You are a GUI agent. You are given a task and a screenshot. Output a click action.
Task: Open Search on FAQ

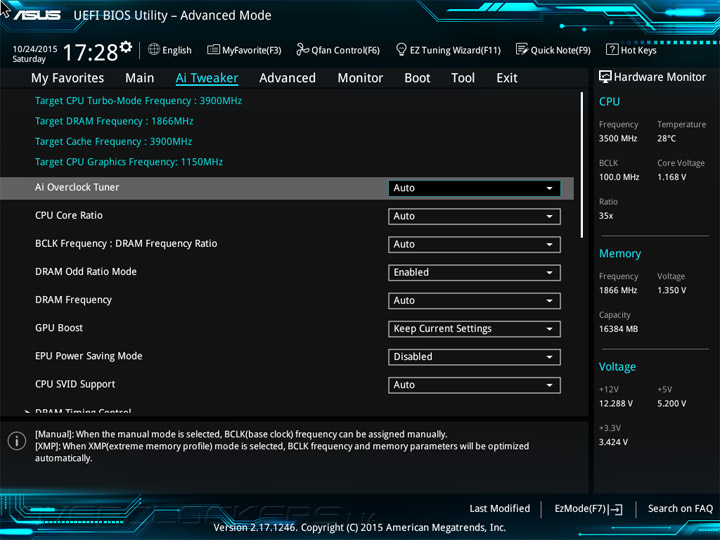[x=681, y=508]
